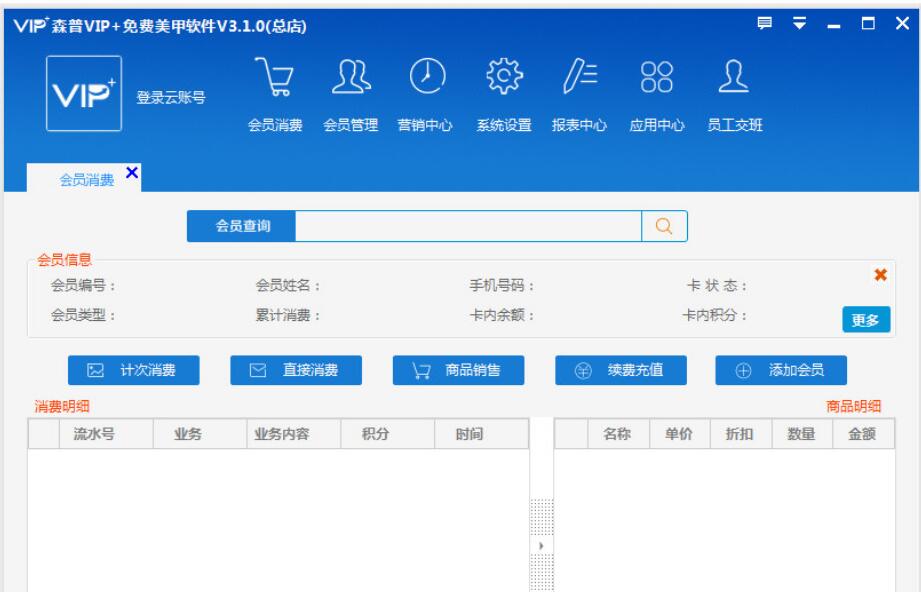Click the 应用中心 menu label
This screenshot has height=592, width=921.
pos(657,125)
